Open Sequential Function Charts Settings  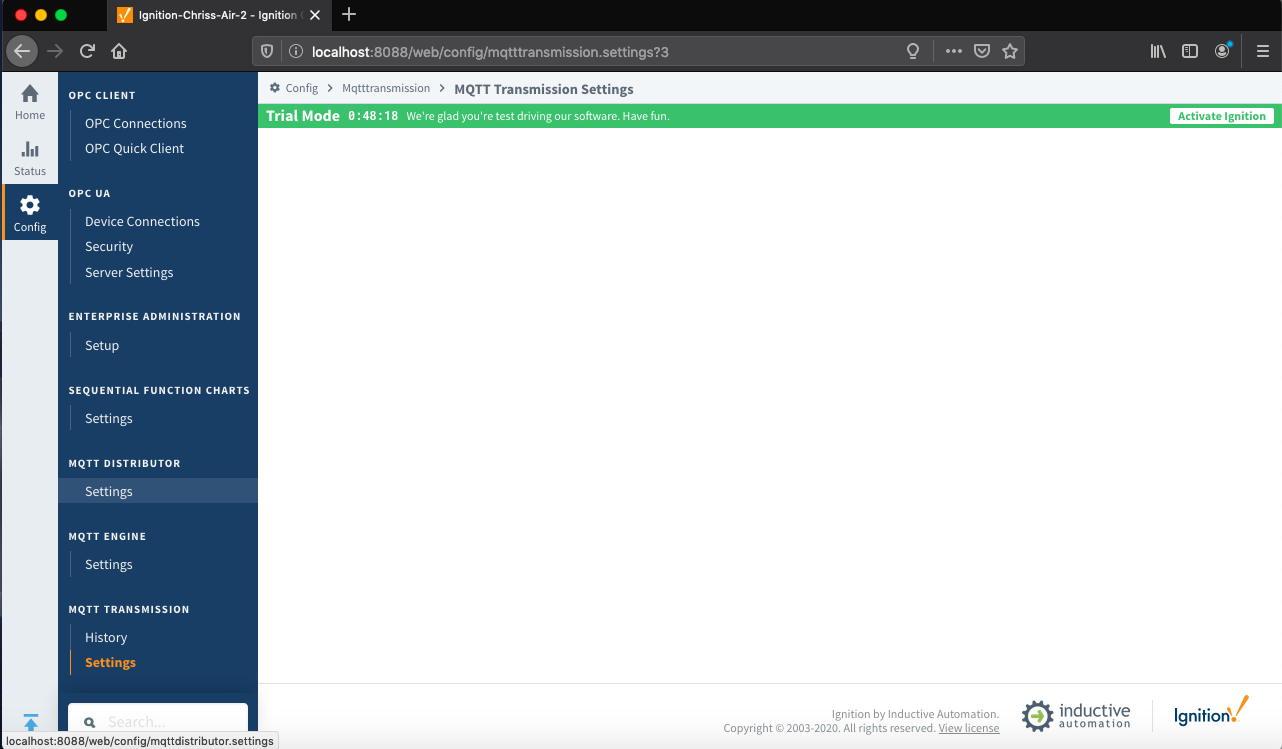coord(109,418)
